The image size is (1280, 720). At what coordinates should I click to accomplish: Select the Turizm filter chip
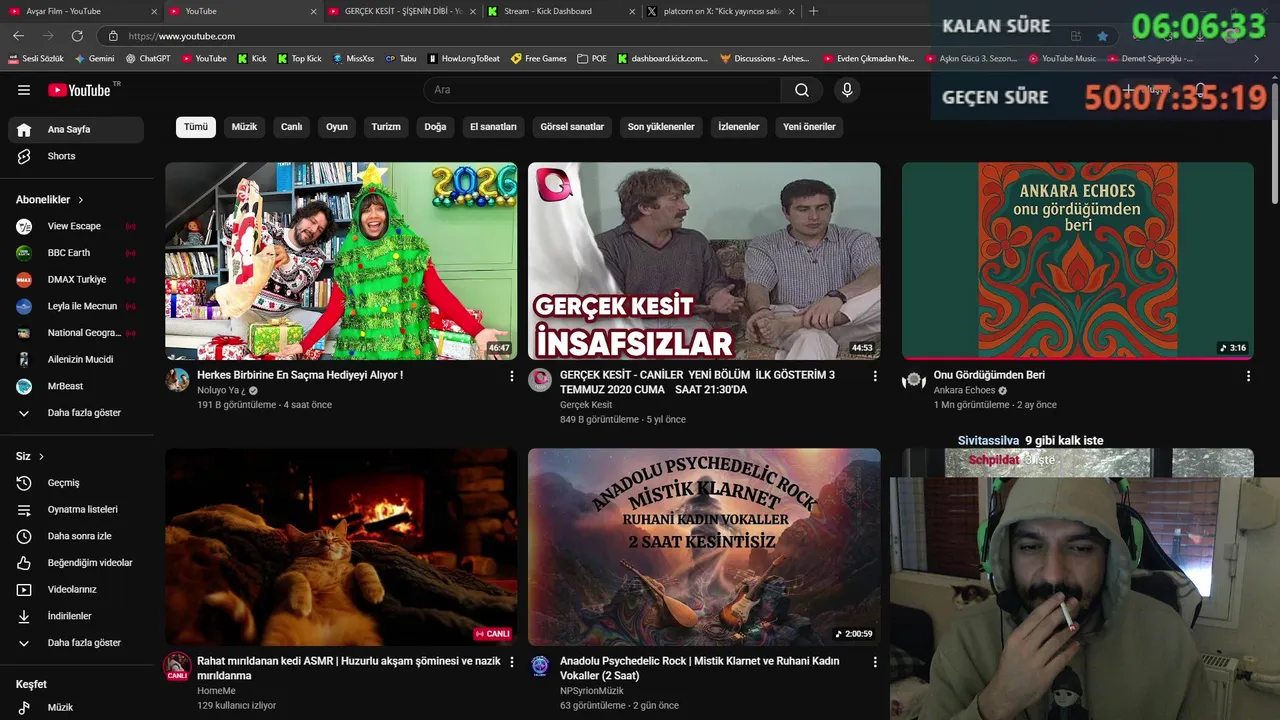[x=386, y=127]
